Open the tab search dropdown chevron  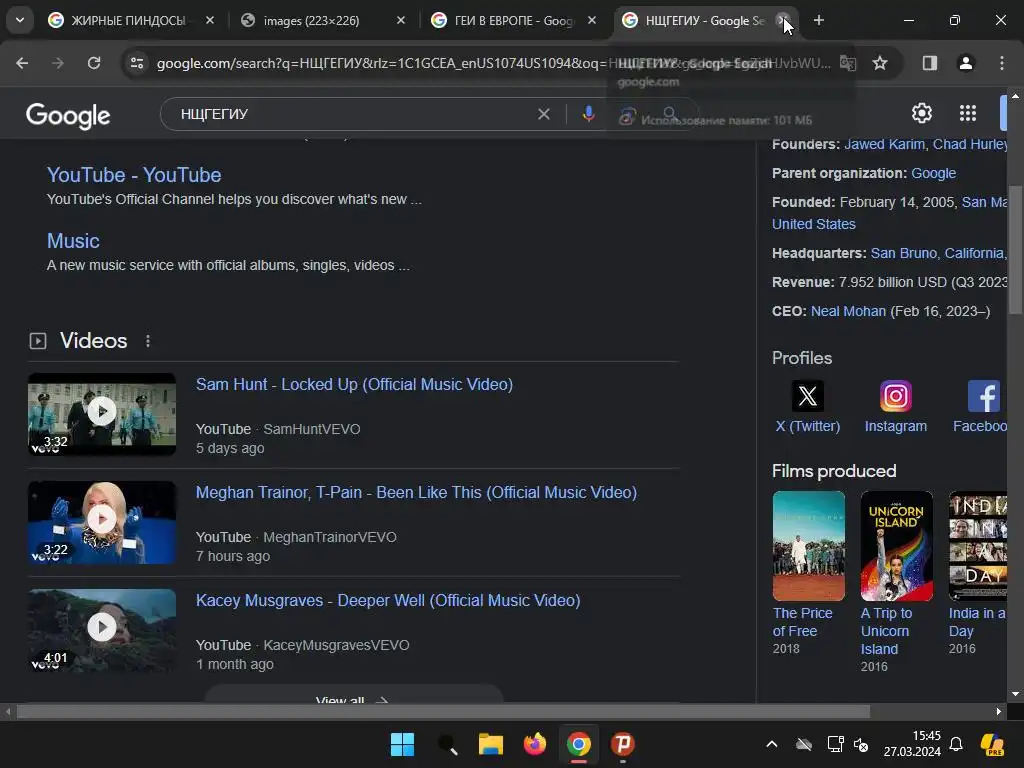(x=20, y=20)
